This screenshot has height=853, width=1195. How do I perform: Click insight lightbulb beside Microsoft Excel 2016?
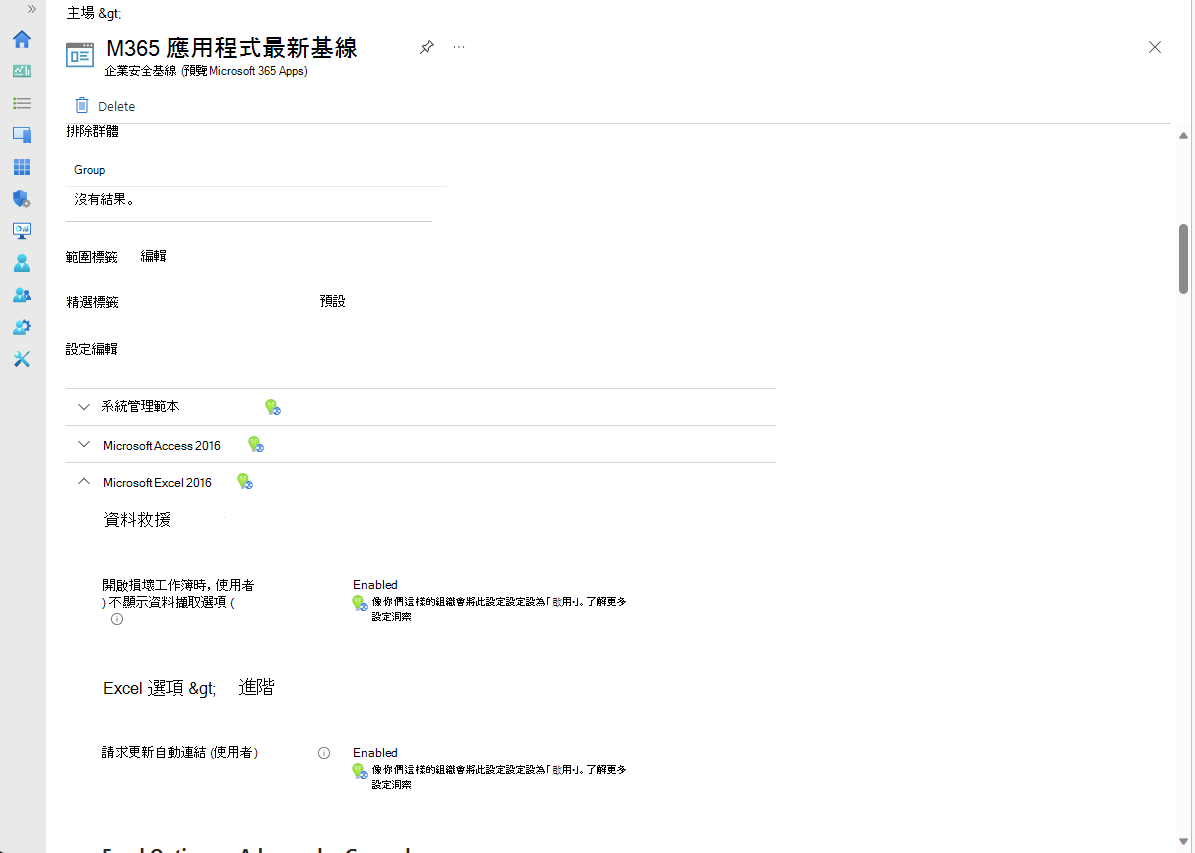click(x=245, y=482)
